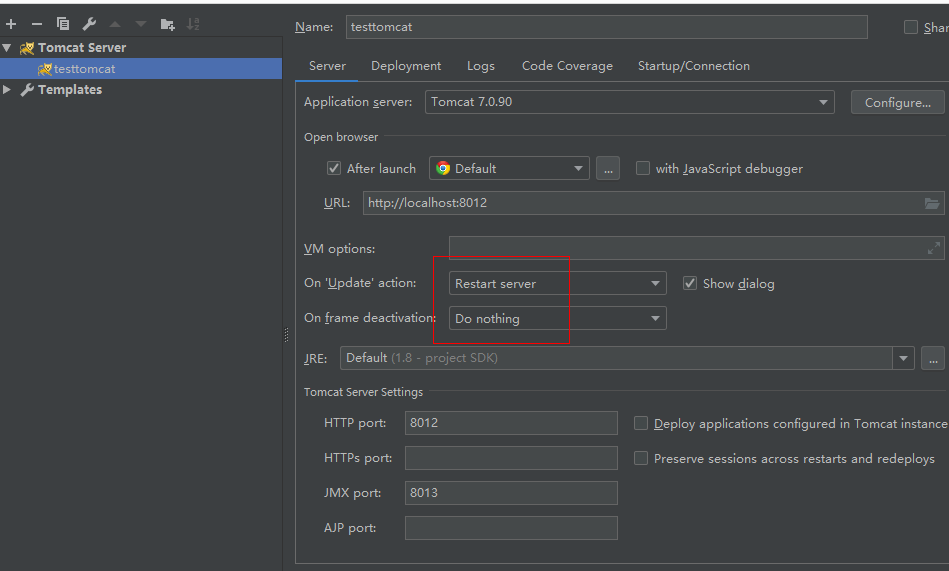Switch to the Deployment tab

[405, 66]
